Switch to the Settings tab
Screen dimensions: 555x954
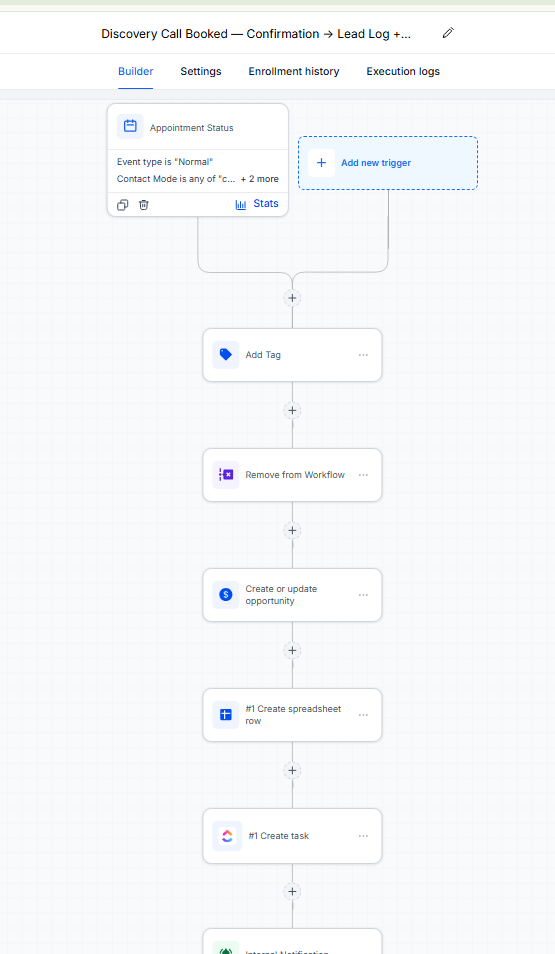201,71
